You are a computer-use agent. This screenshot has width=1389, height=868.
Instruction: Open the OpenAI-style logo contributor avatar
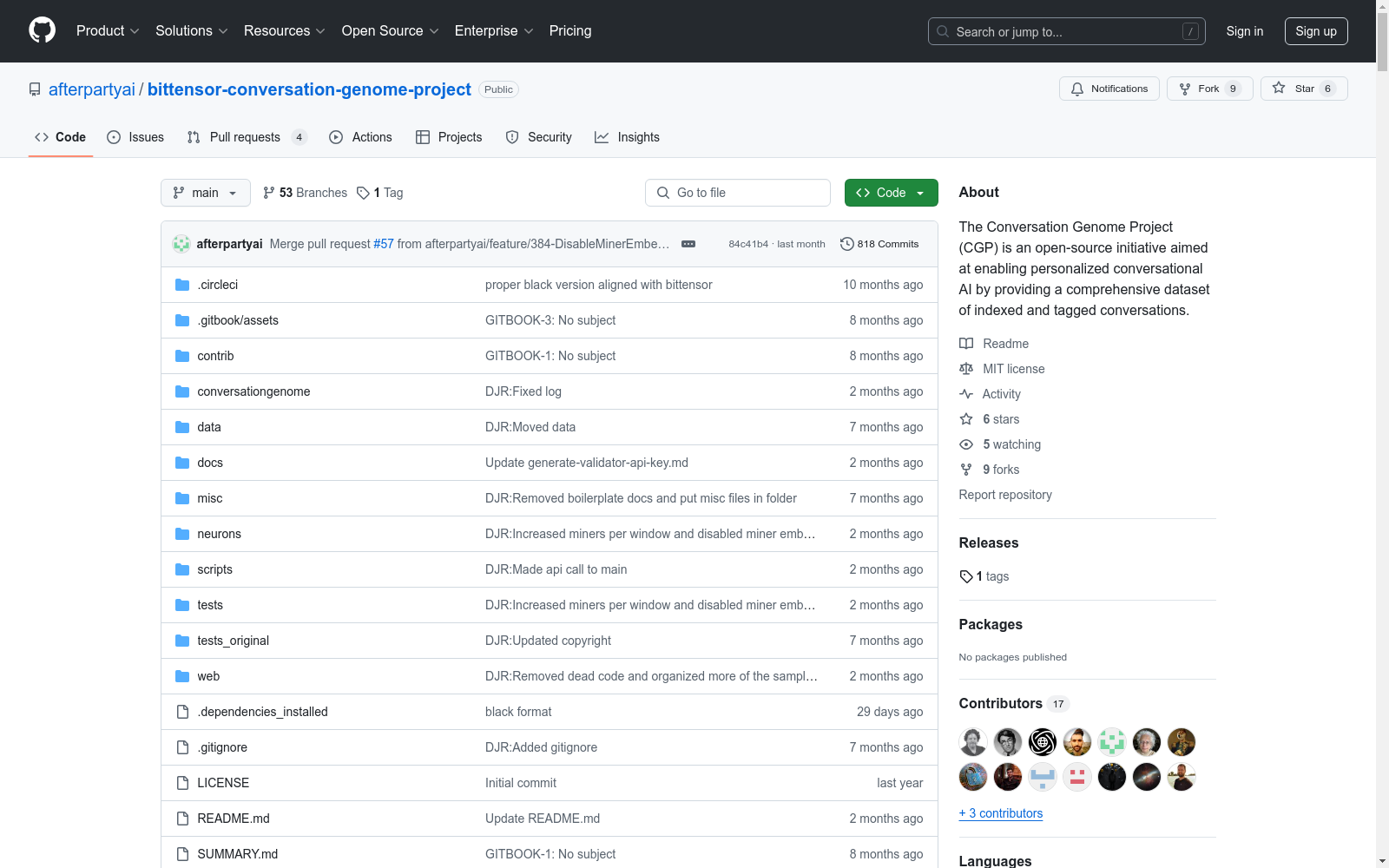coord(1043,742)
